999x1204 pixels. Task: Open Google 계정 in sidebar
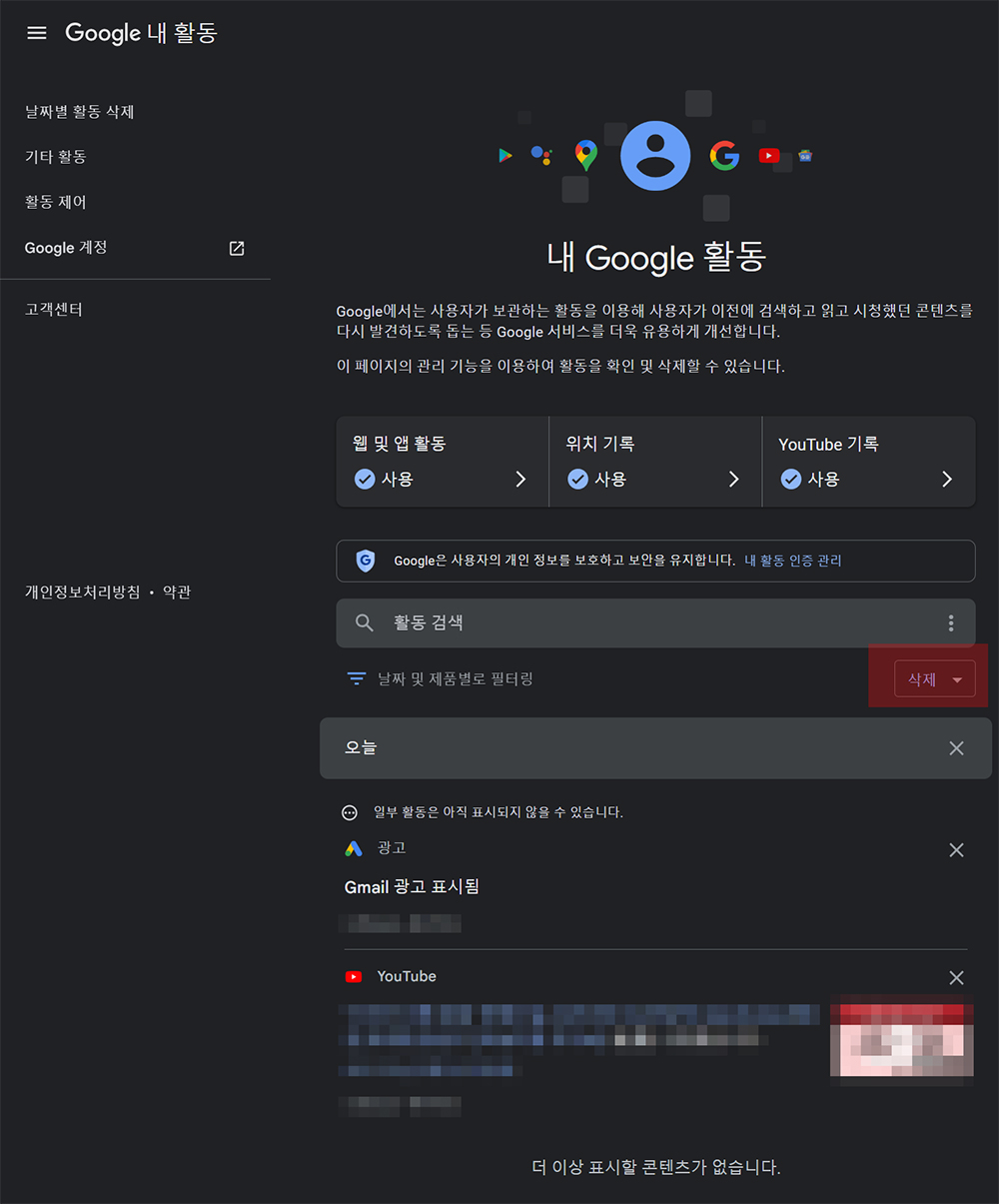pyautogui.click(x=66, y=248)
